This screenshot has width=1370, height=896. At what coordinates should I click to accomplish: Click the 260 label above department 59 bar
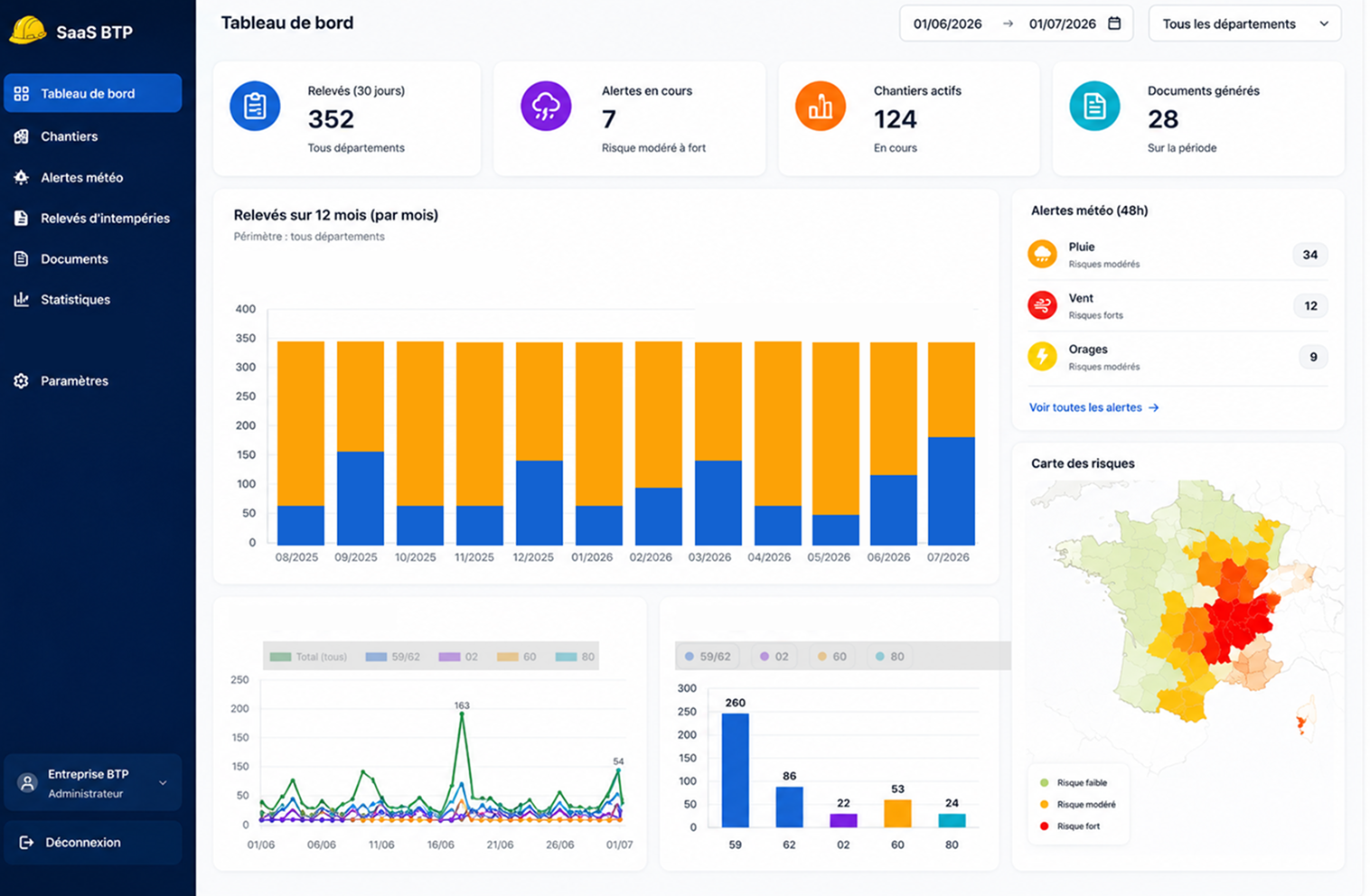point(736,703)
